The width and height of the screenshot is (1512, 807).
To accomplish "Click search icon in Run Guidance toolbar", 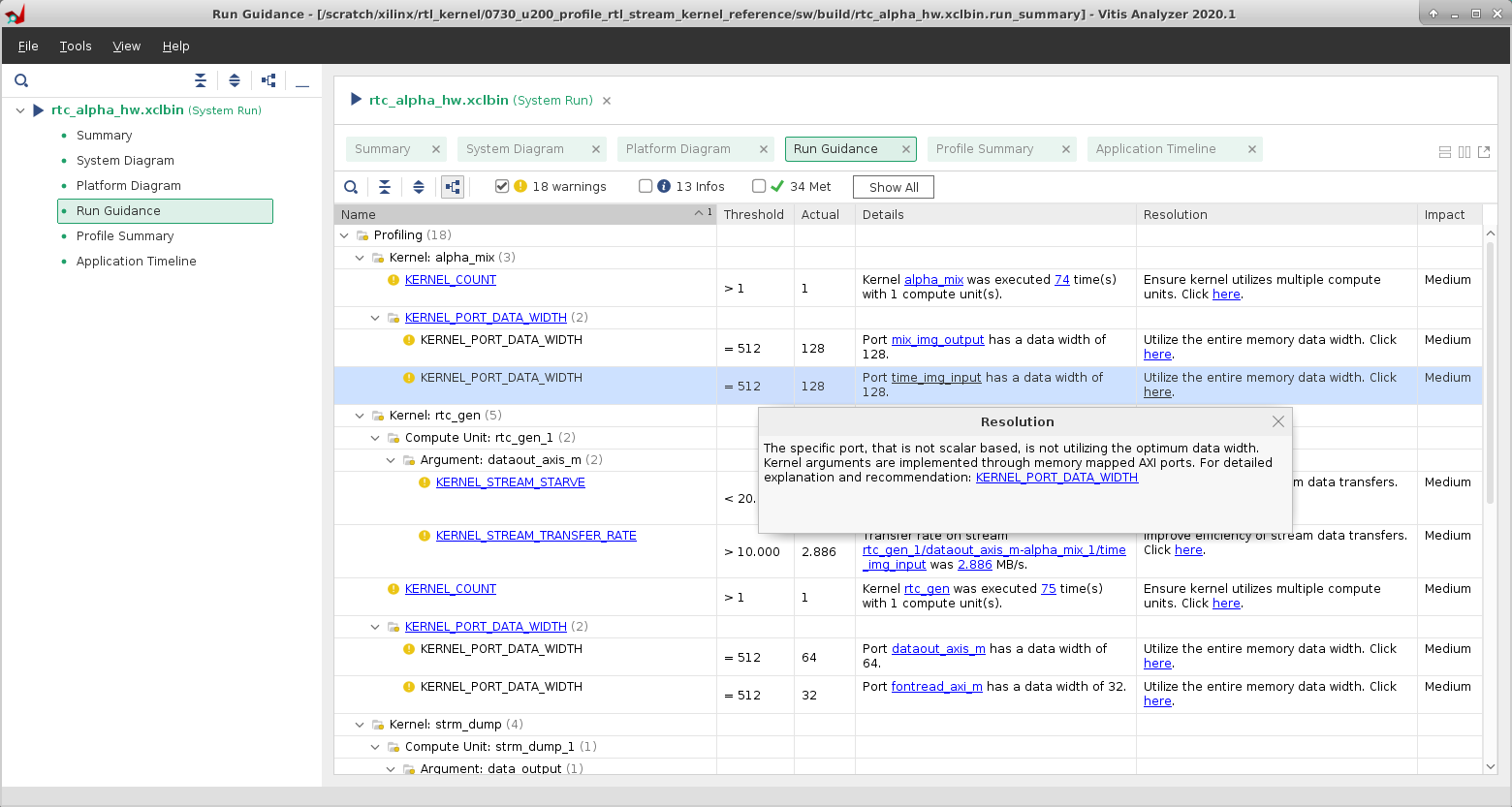I will point(351,187).
